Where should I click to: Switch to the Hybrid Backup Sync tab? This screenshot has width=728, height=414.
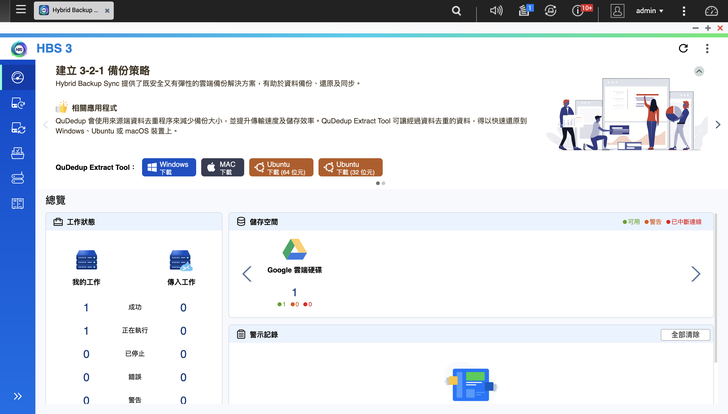coord(73,10)
